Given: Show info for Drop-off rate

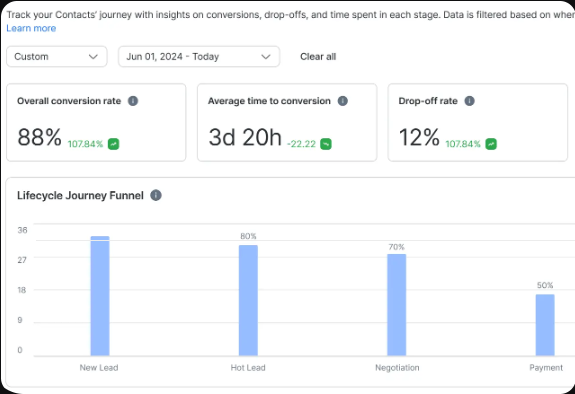Looking at the screenshot, I should pos(469,101).
